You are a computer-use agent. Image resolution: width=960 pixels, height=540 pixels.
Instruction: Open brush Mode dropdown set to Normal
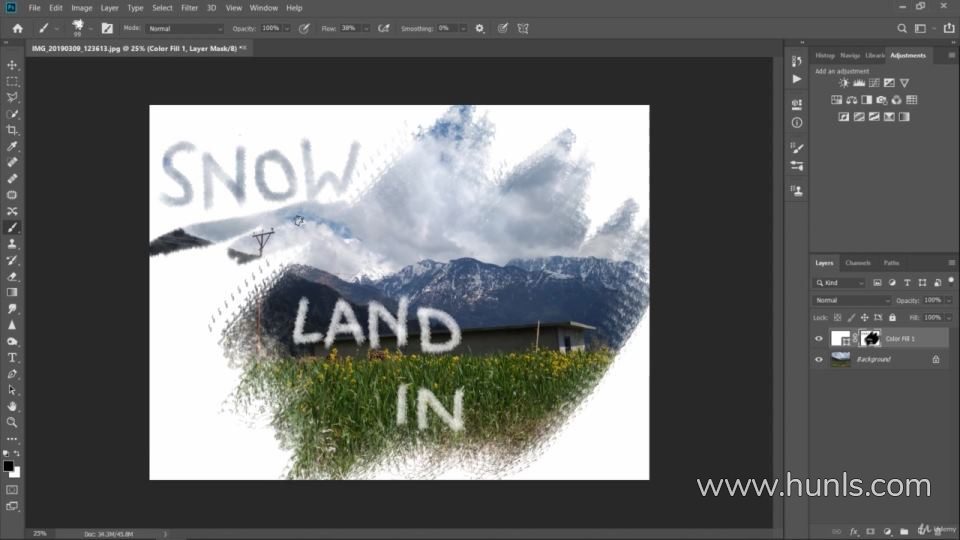184,28
